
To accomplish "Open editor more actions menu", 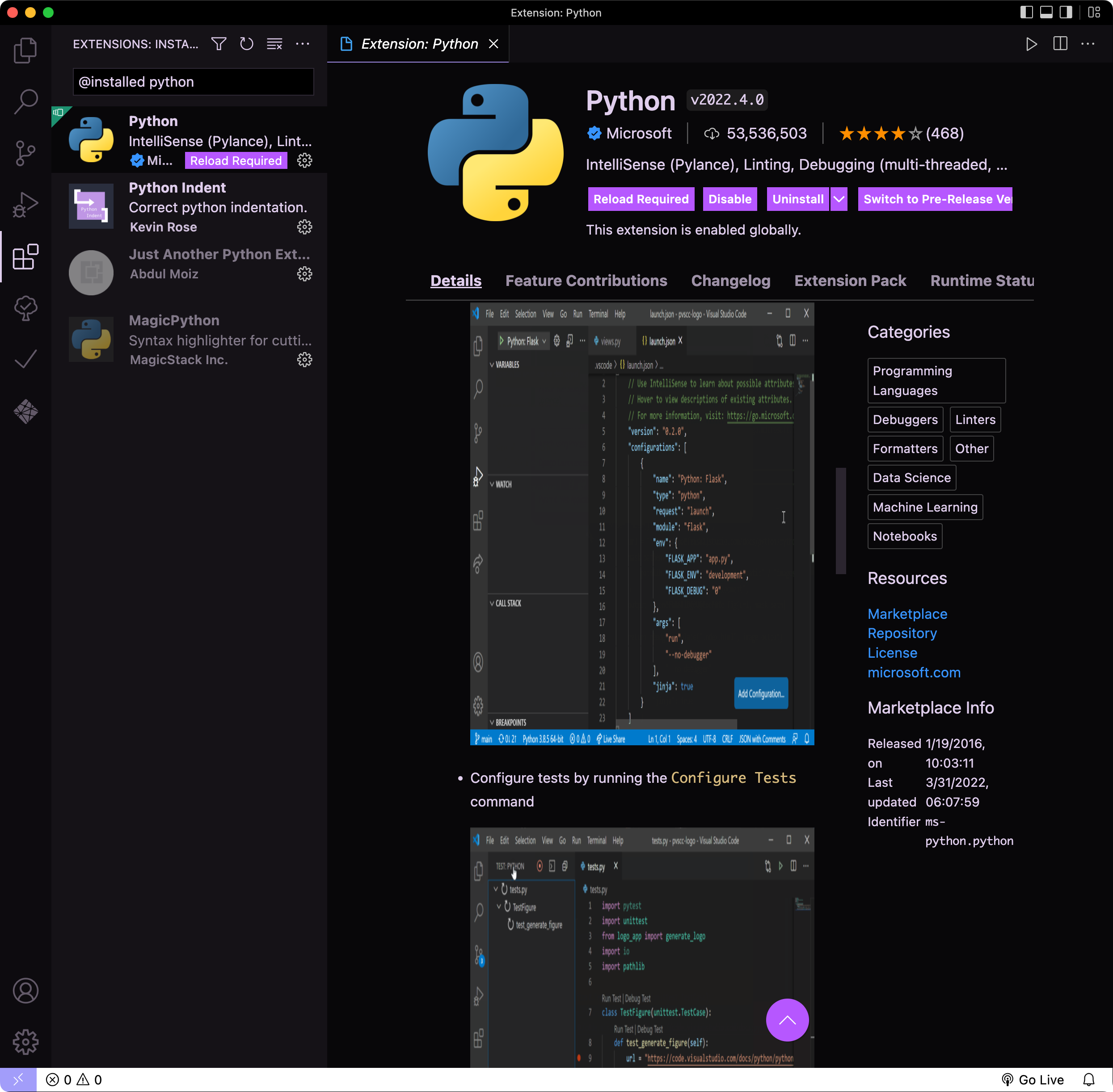I will pyautogui.click(x=1088, y=44).
